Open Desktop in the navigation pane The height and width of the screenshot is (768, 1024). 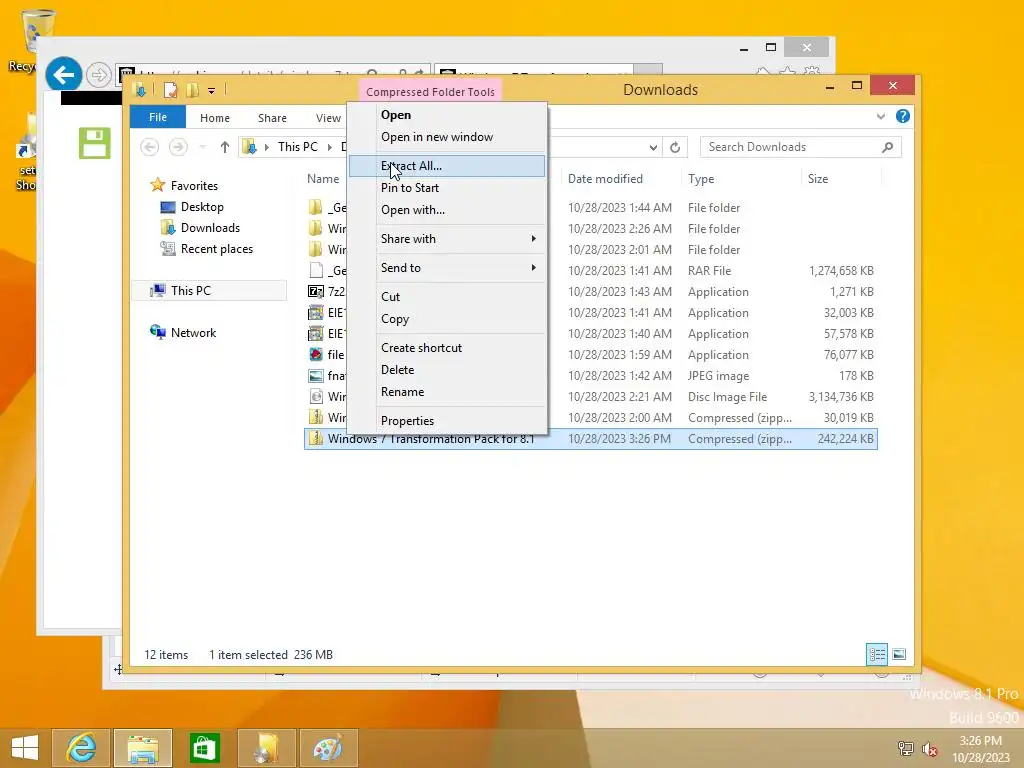(x=202, y=207)
